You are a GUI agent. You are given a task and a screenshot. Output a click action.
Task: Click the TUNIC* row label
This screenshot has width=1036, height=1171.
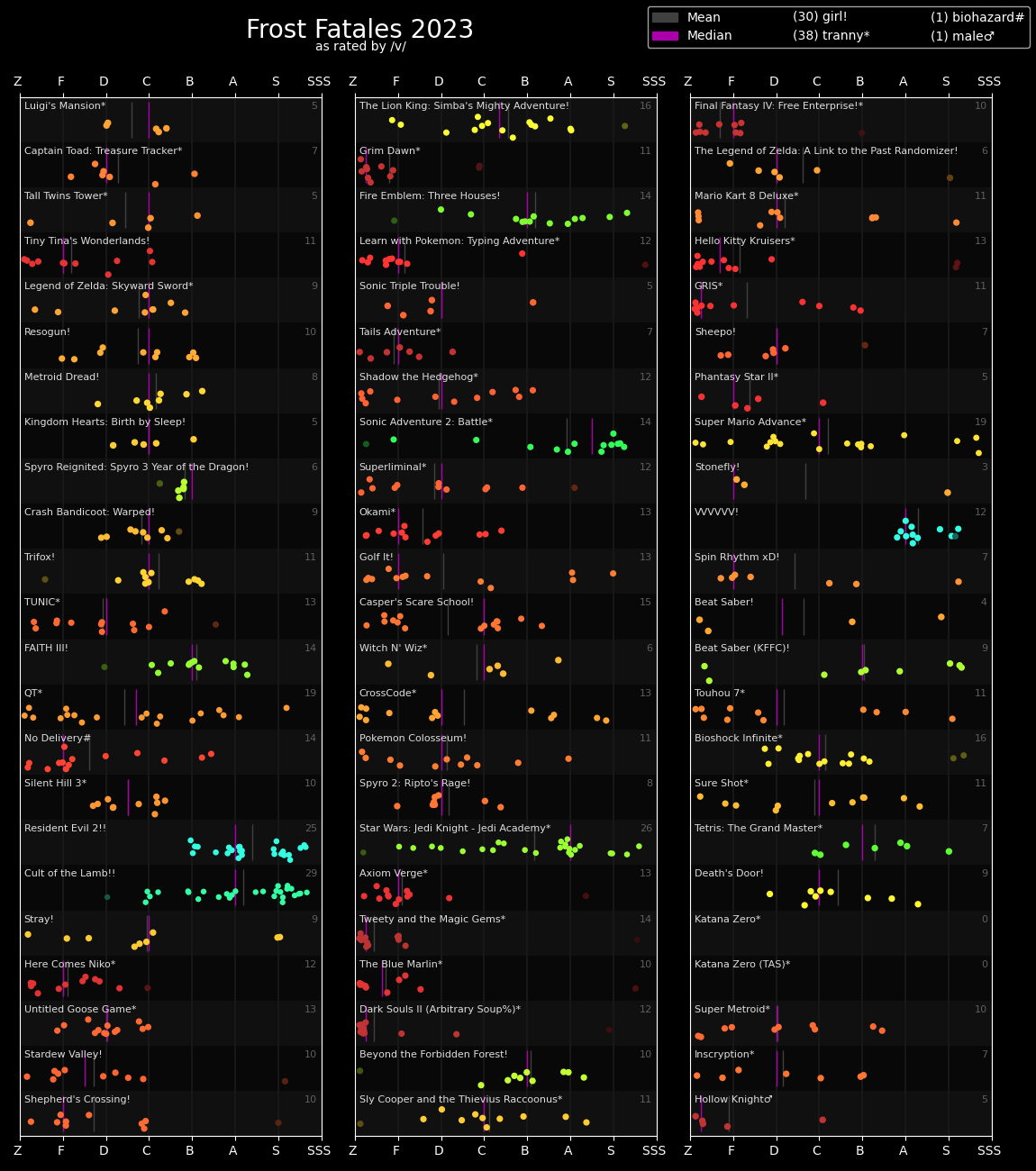coord(42,603)
